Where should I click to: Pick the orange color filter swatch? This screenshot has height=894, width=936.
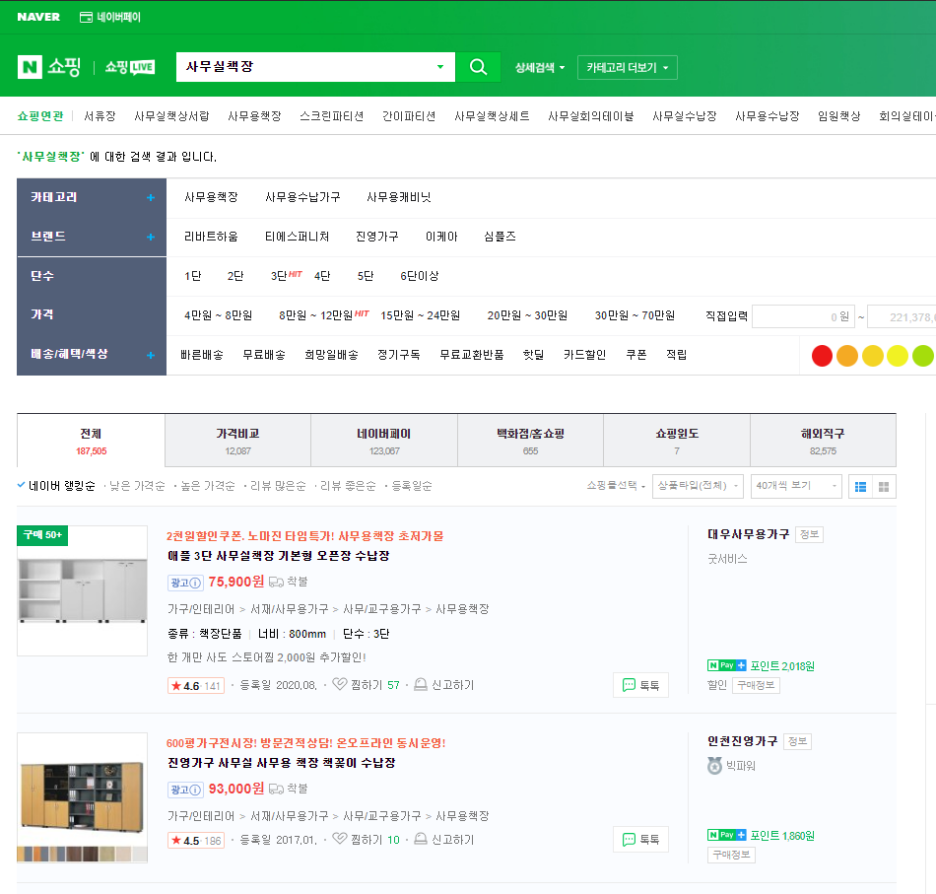pyautogui.click(x=847, y=356)
